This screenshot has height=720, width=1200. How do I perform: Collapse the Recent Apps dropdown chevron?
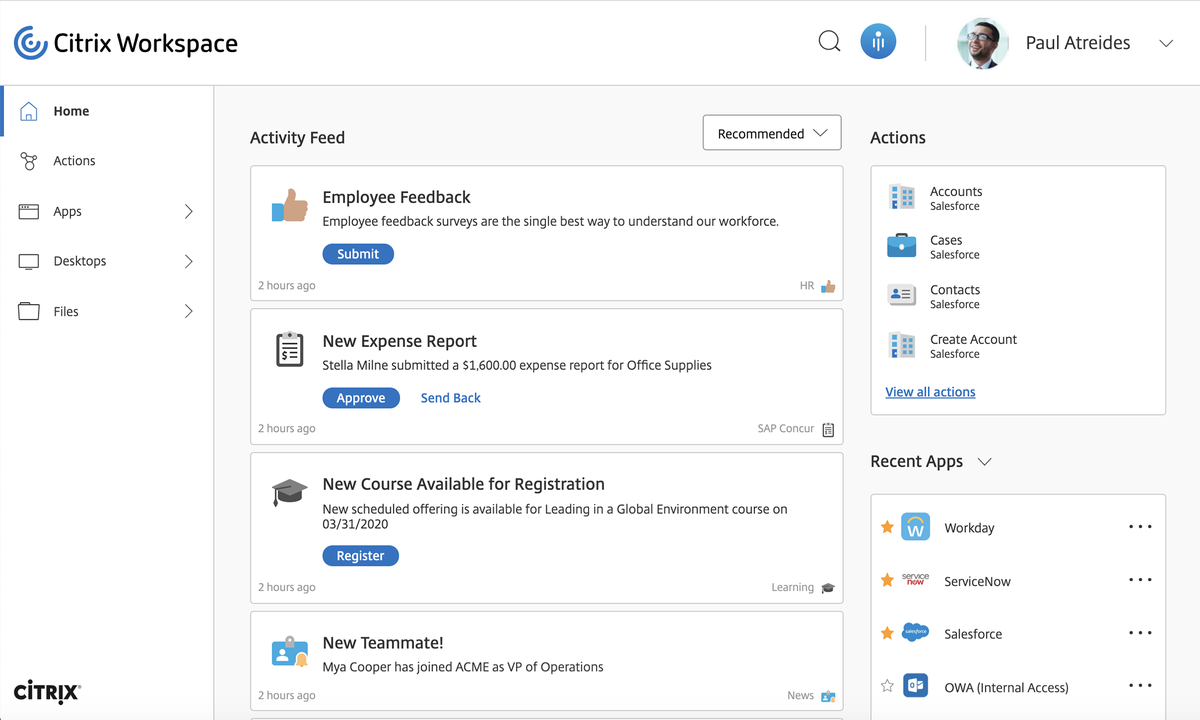(x=984, y=462)
